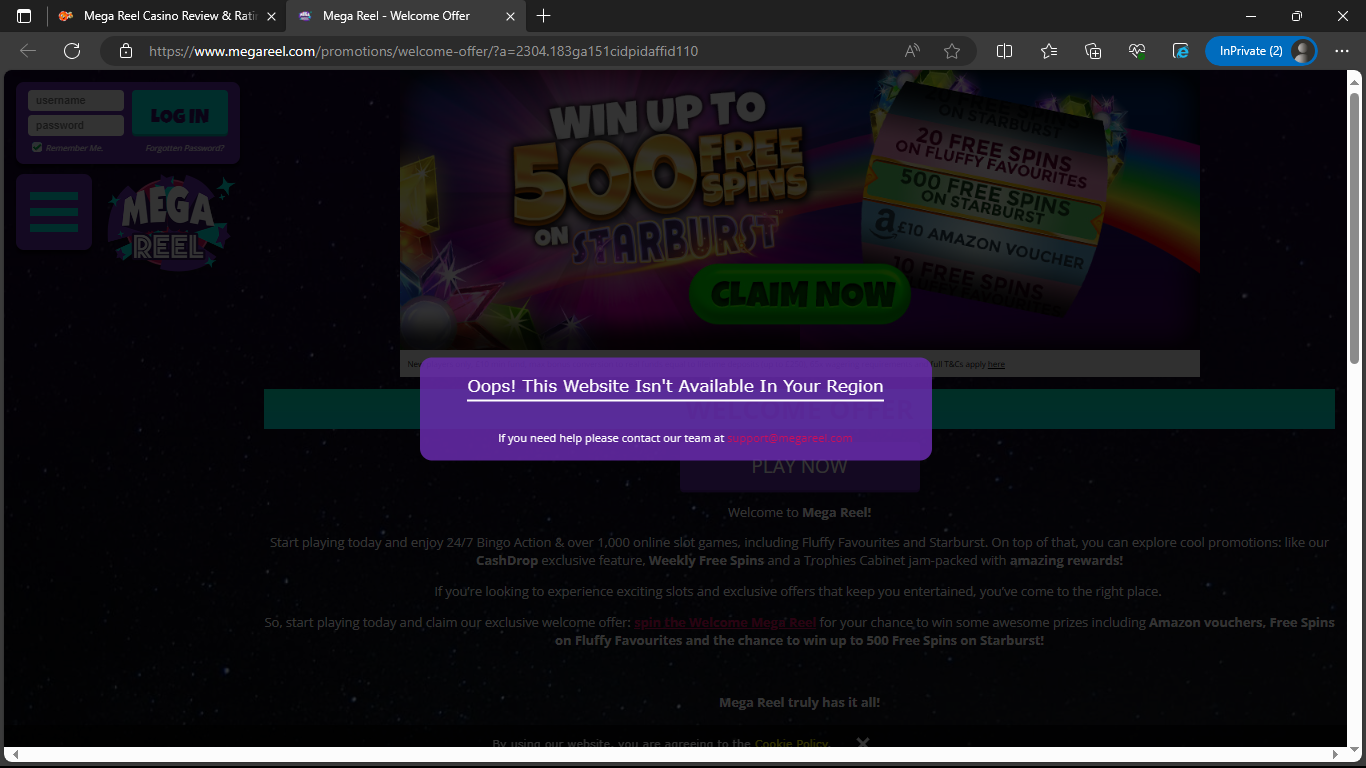This screenshot has height=768, width=1366.
Task: Toggle the Remember Me checkbox
Action: [x=37, y=148]
